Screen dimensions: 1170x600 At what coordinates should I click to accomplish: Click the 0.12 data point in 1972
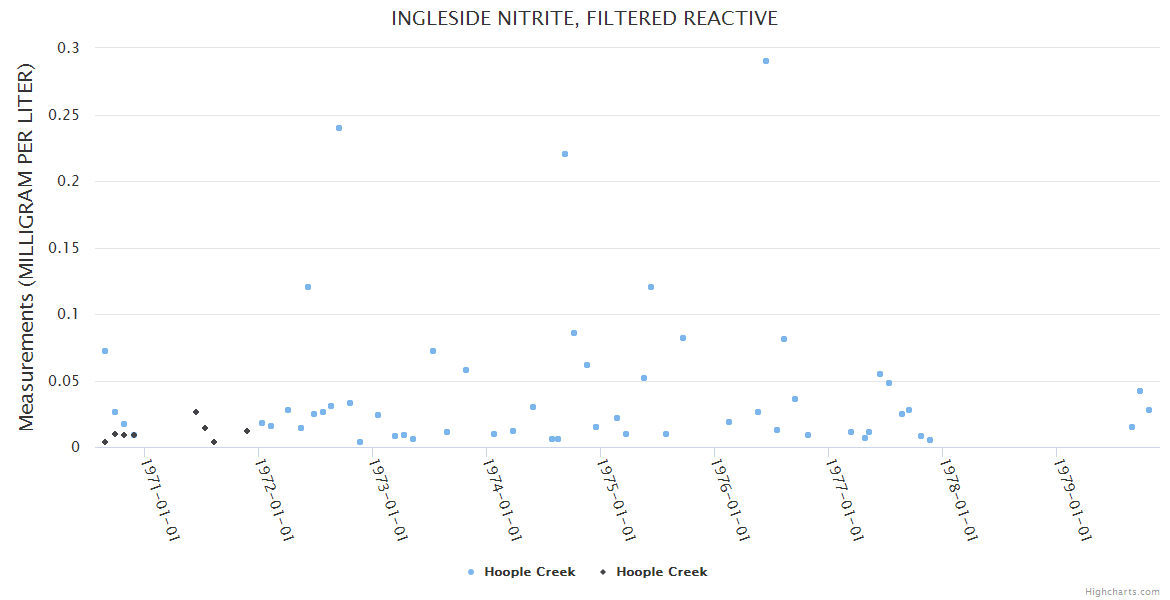click(308, 287)
